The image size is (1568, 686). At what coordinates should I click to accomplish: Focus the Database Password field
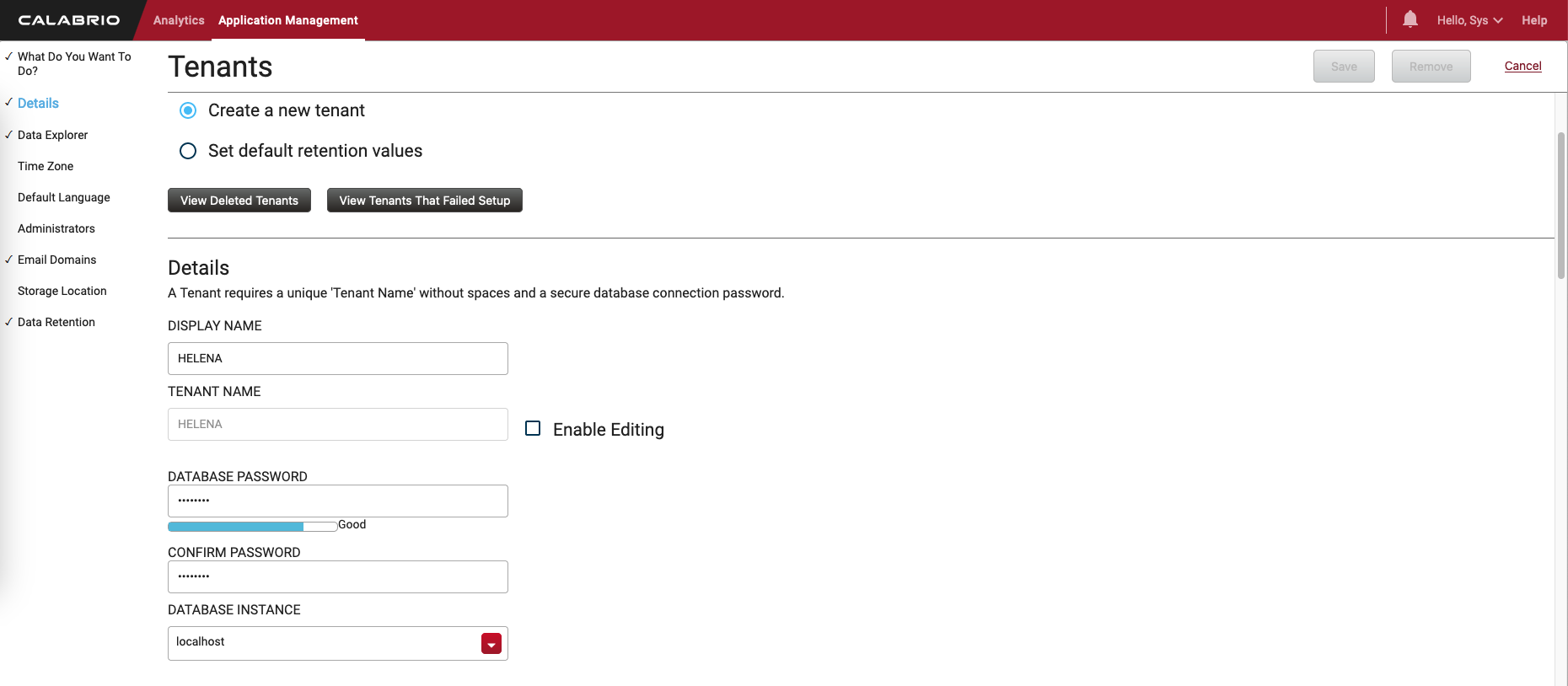tap(337, 501)
